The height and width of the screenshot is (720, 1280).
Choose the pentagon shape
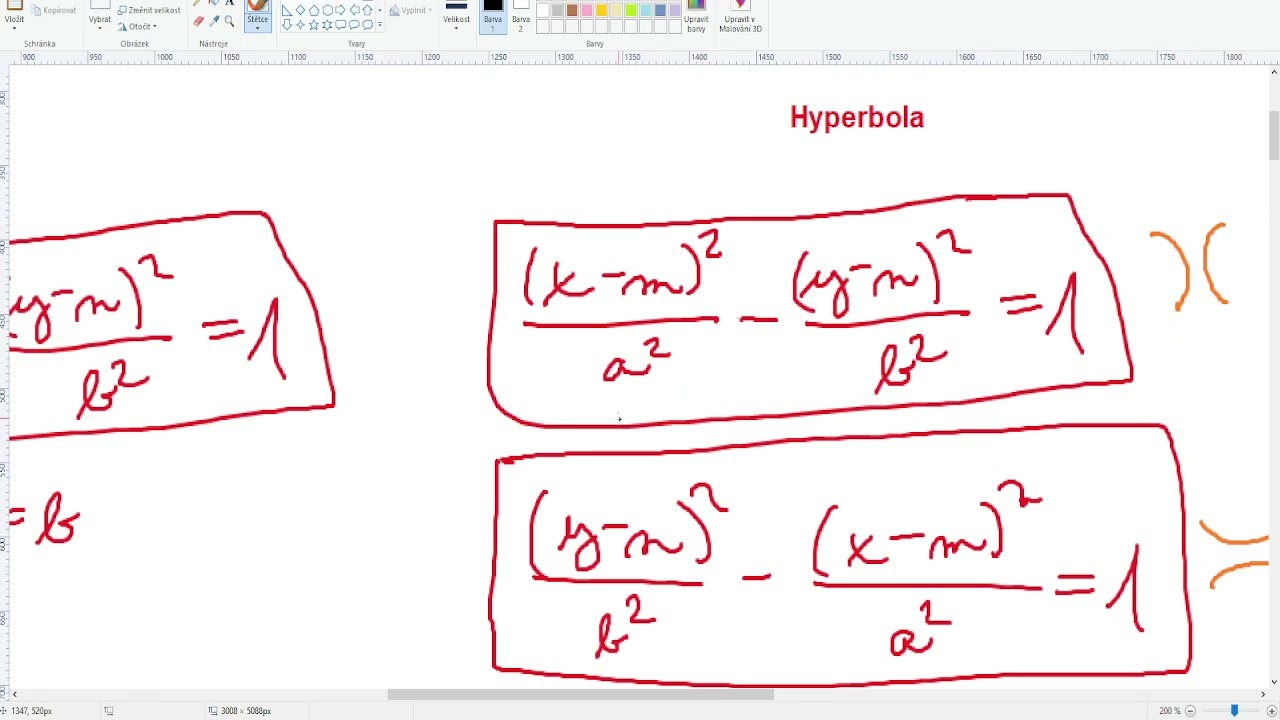point(314,10)
